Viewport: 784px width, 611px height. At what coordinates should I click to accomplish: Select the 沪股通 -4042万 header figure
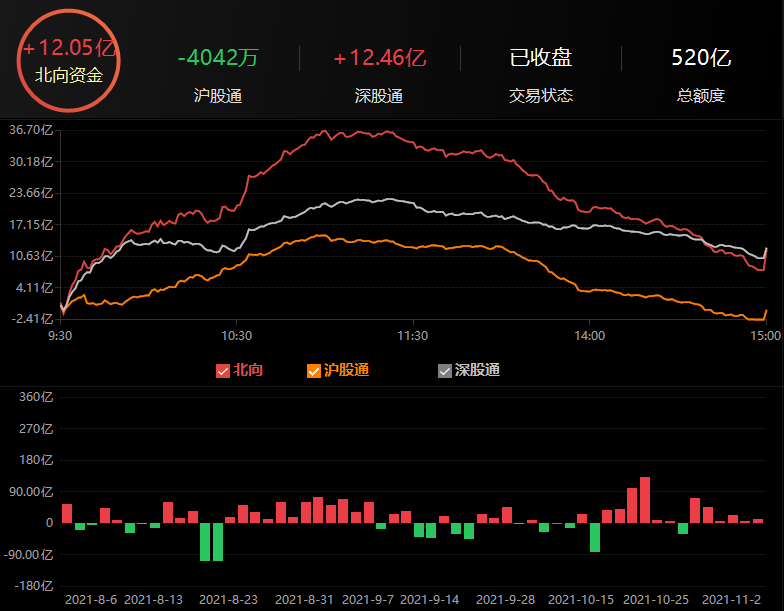point(217,58)
